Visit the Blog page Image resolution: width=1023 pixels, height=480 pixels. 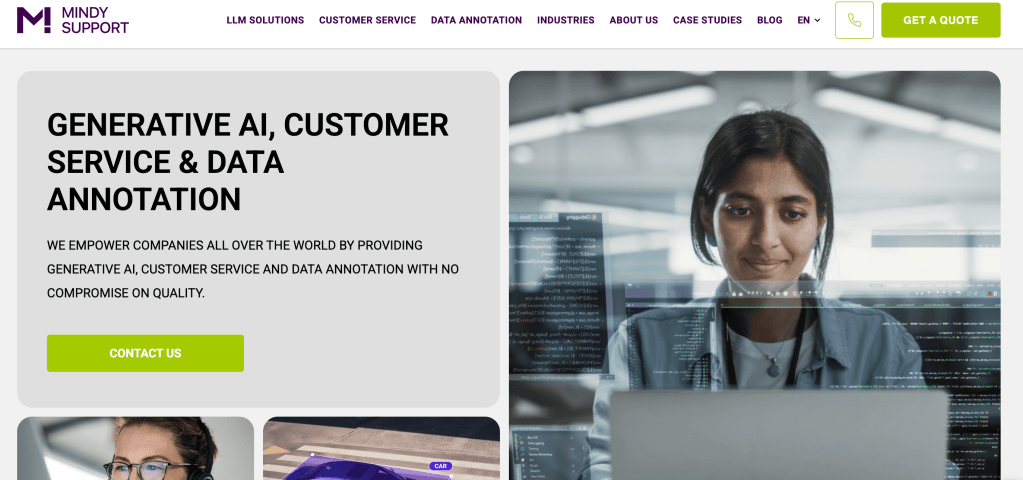tap(770, 20)
